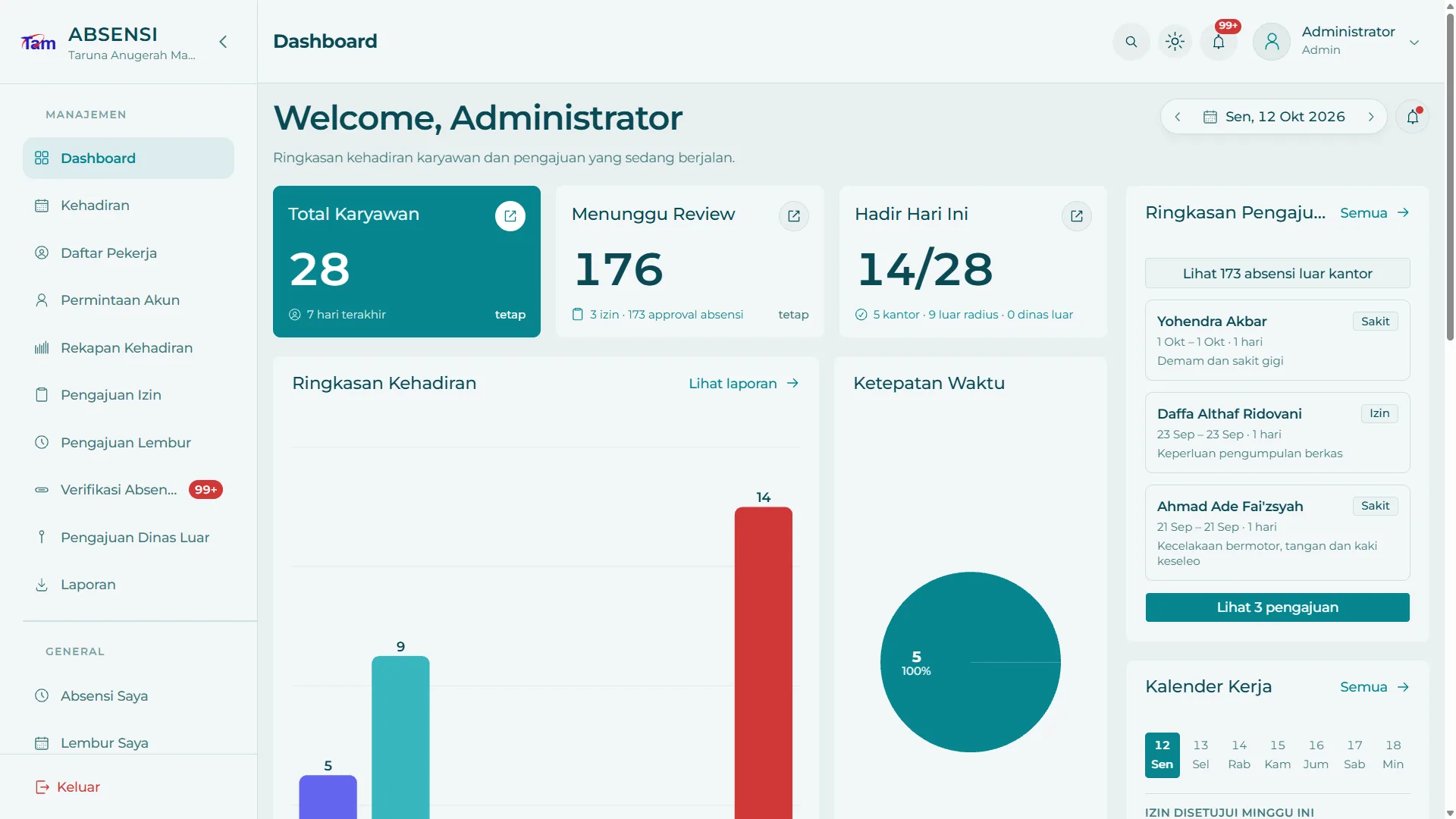Viewport: 1456px width, 819px height.
Task: Open Yohendra Akbar sakit request card
Action: coord(1277,340)
